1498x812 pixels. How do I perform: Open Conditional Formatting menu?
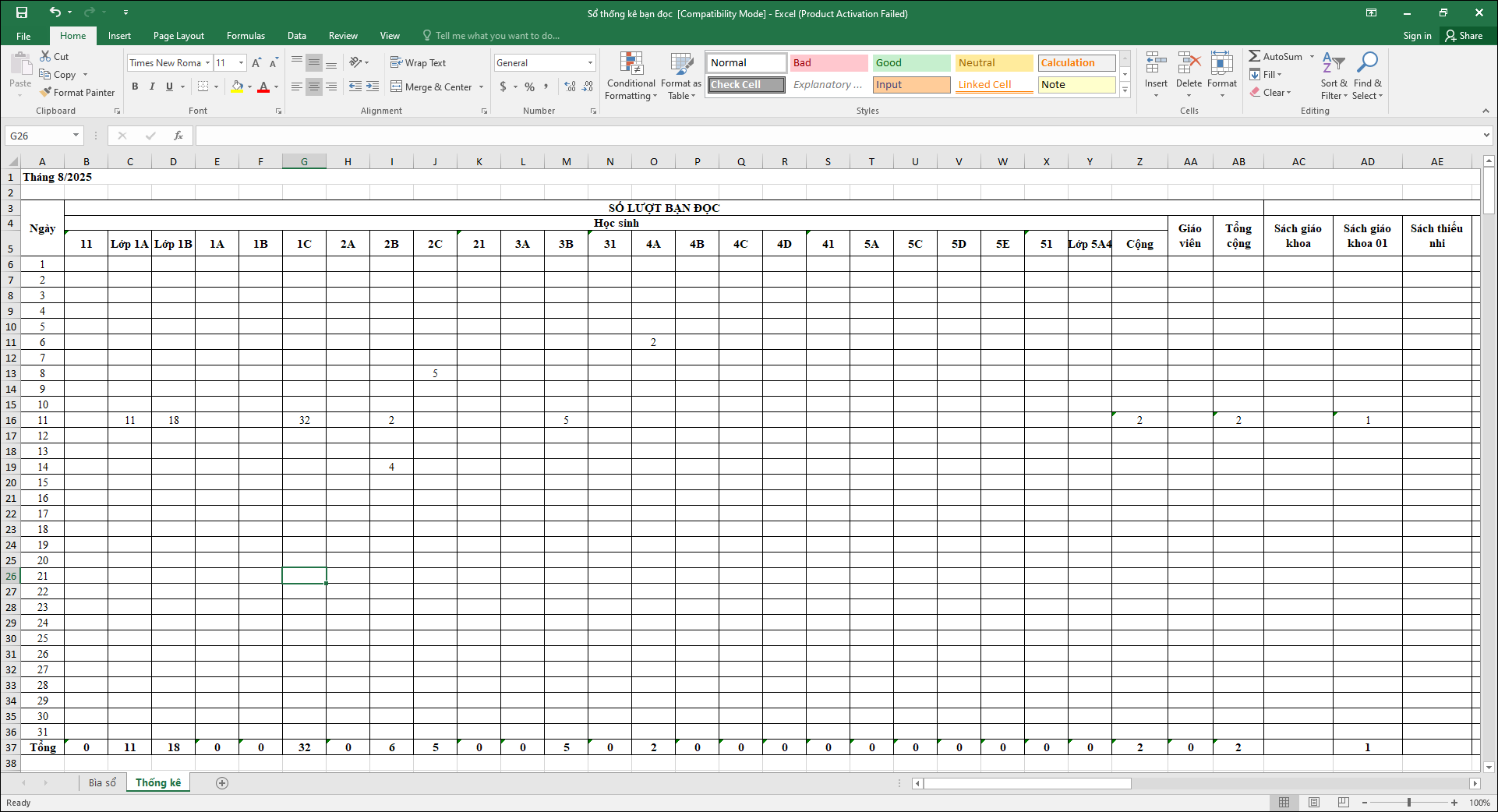pos(631,76)
